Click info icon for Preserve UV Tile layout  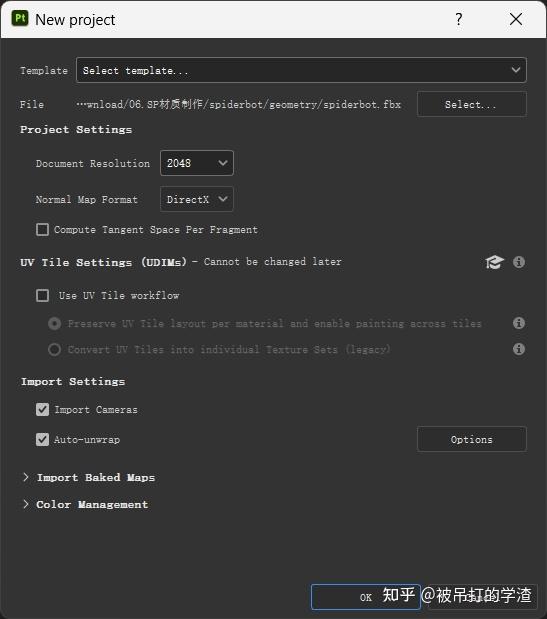tap(519, 323)
